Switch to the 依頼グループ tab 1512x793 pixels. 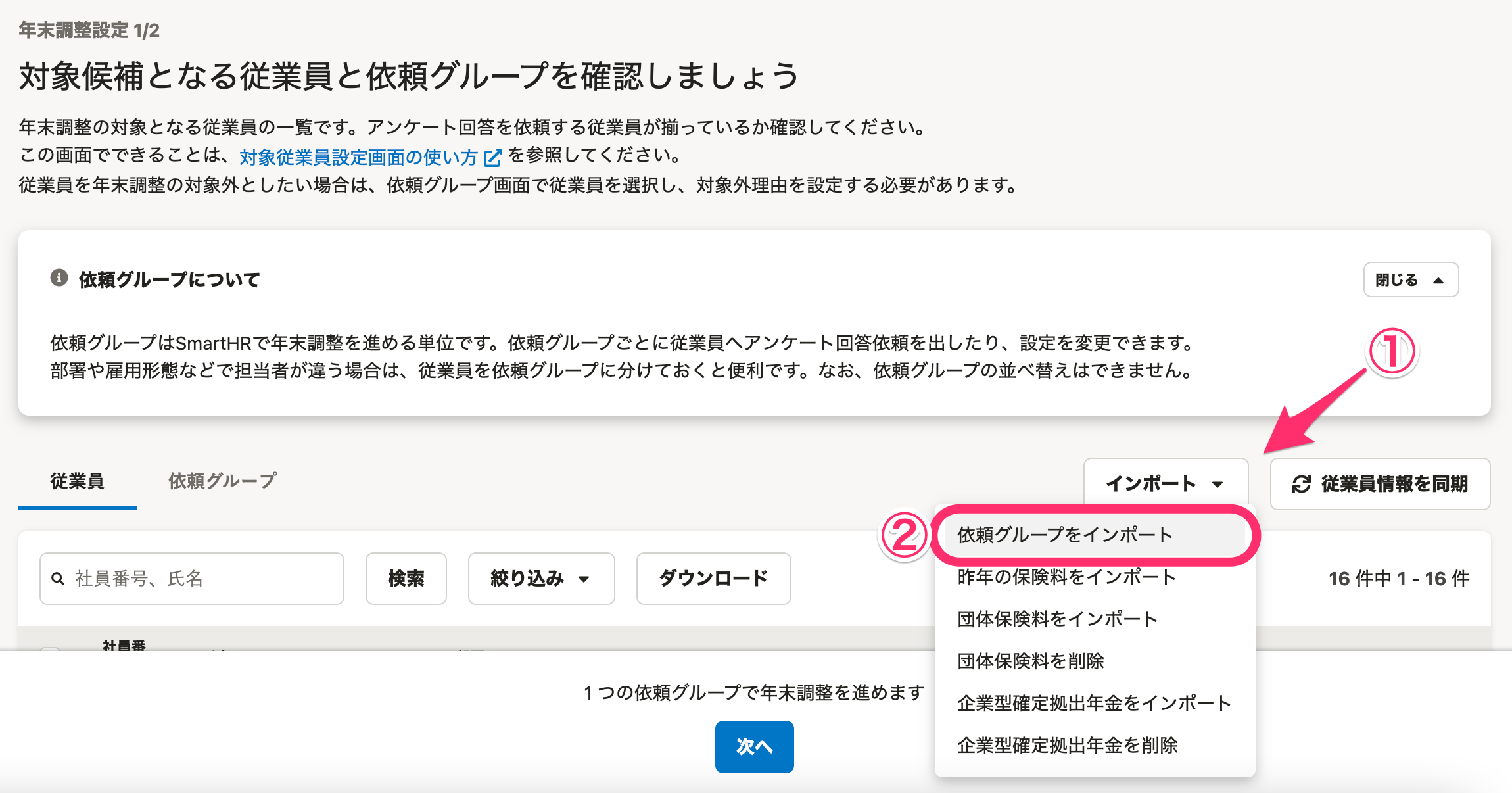(x=222, y=481)
